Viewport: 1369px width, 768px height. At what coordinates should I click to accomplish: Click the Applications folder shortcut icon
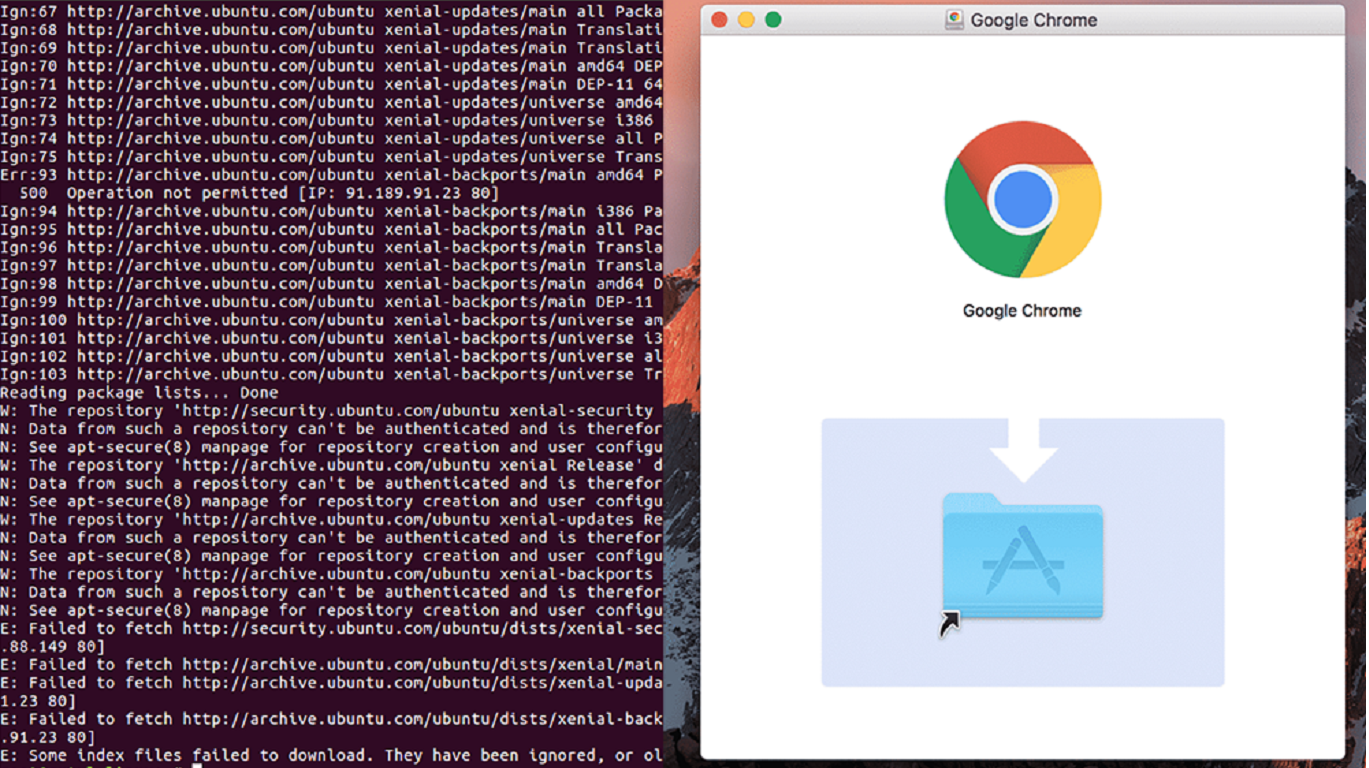(x=1022, y=556)
